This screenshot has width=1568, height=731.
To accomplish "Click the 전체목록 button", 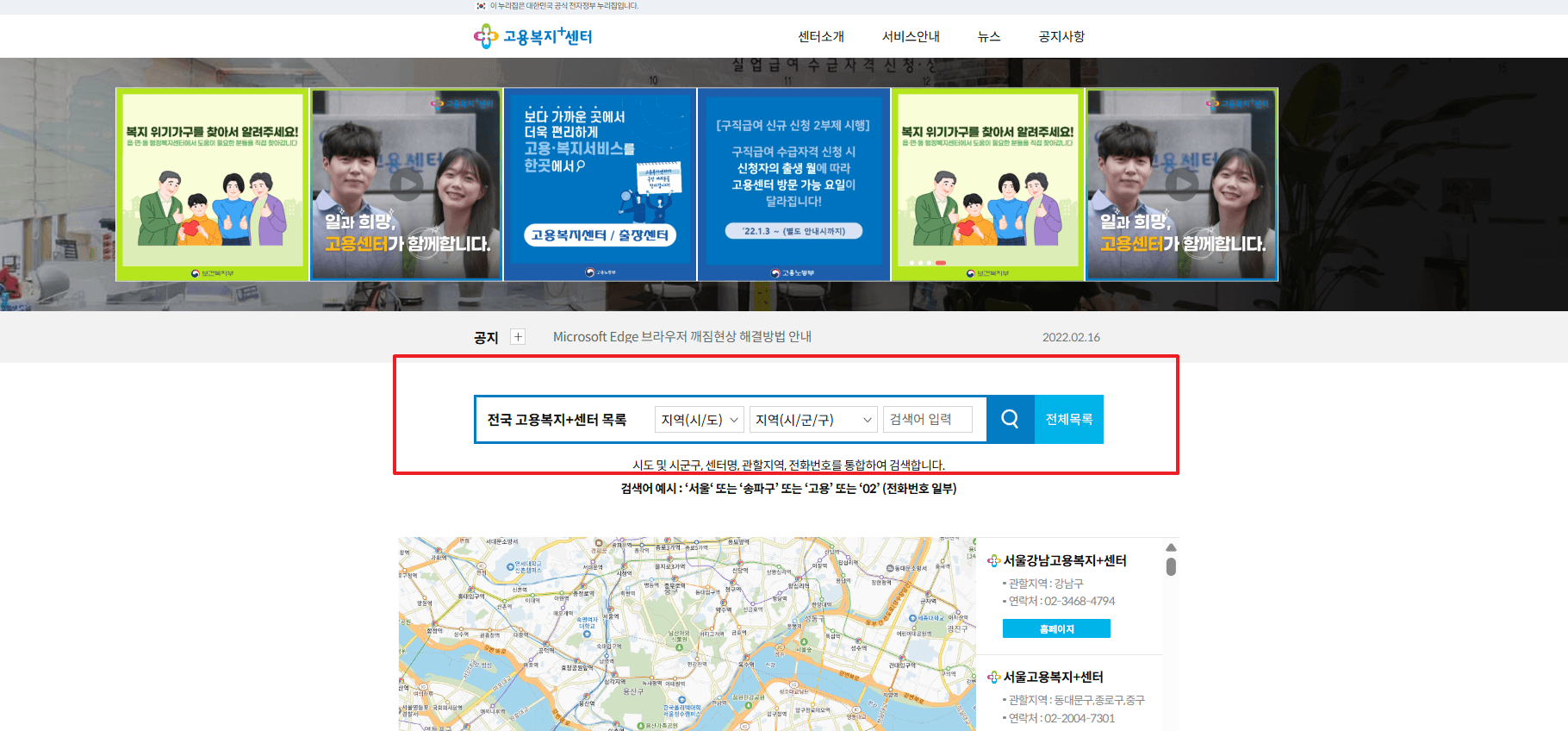I will point(1069,420).
